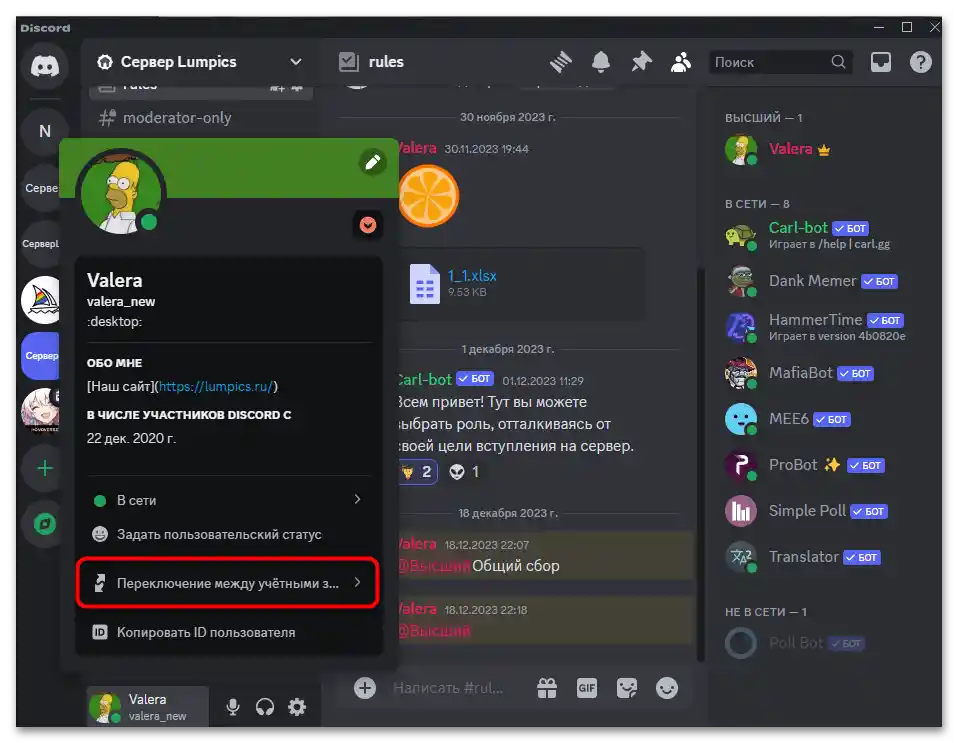This screenshot has width=958, height=743.
Task: Toggle headphones deafen in user panel
Action: (265, 707)
